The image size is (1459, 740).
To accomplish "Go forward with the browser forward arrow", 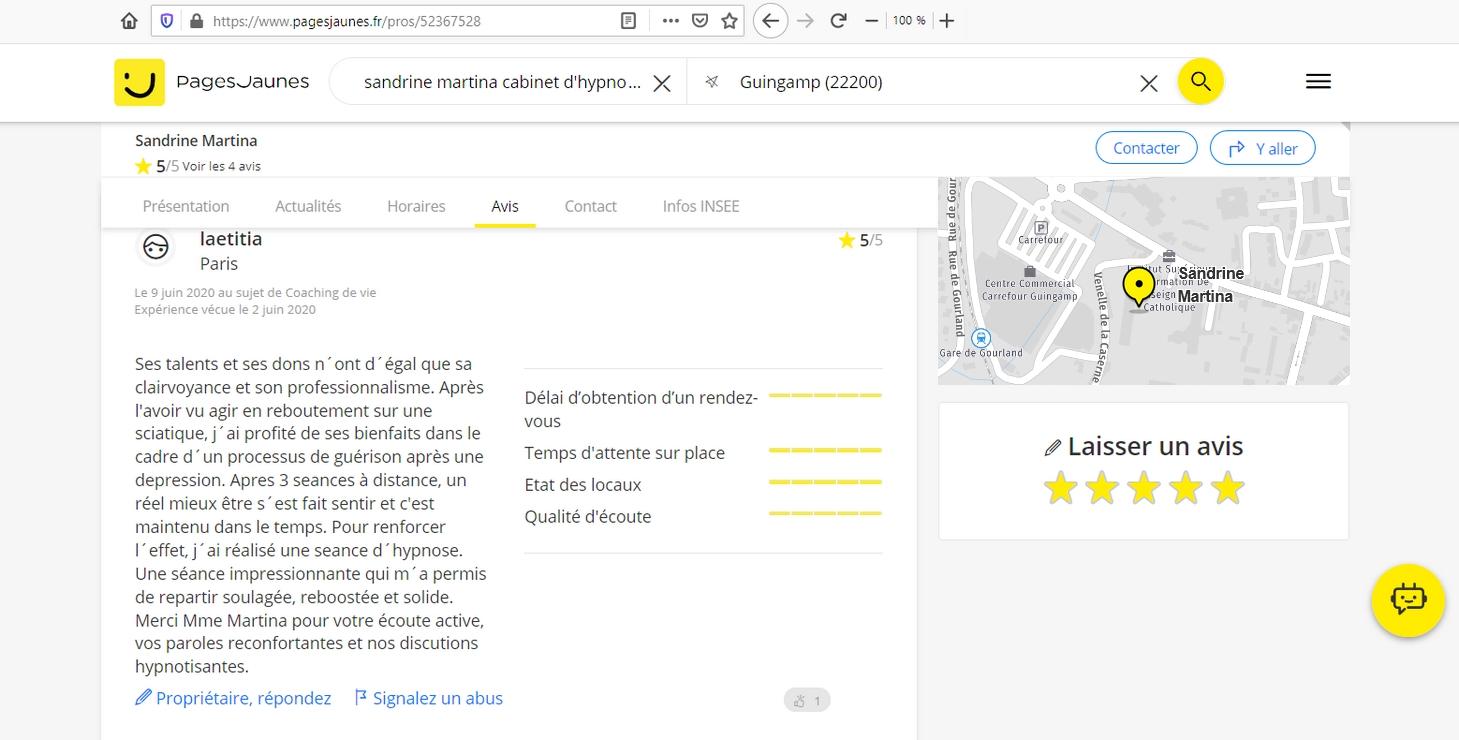I will point(805,21).
